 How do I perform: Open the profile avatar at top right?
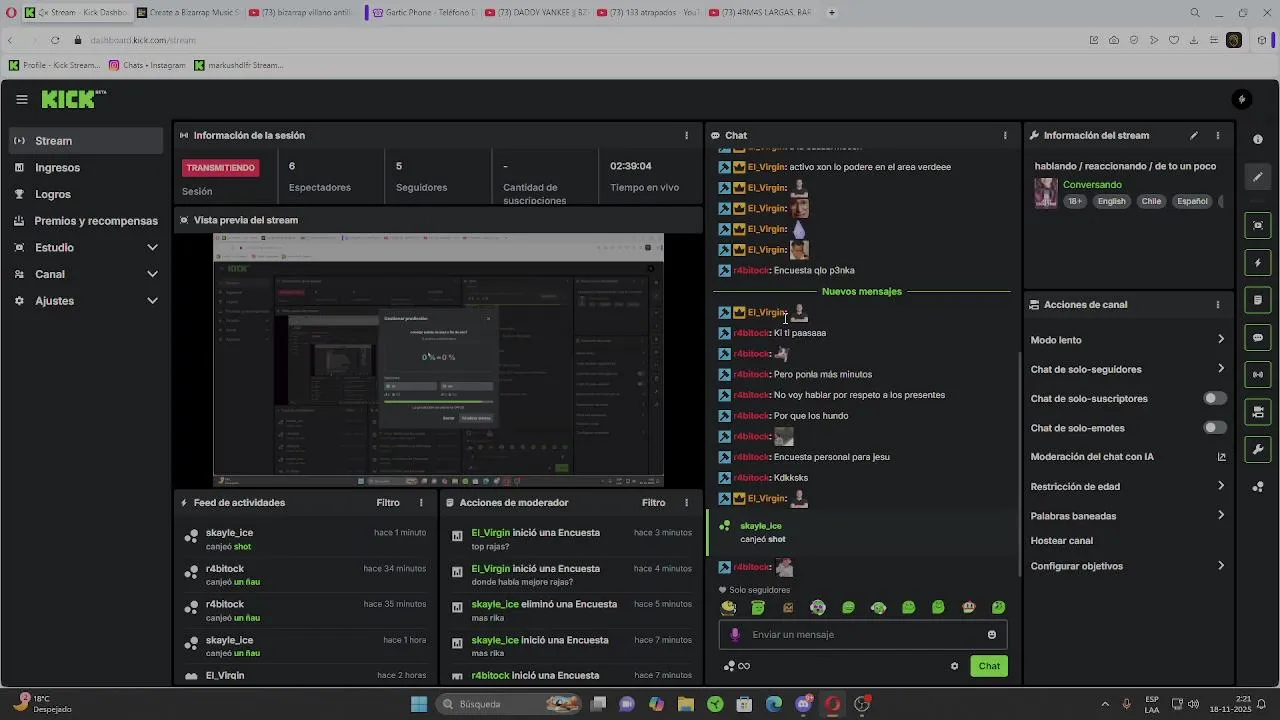click(1242, 99)
